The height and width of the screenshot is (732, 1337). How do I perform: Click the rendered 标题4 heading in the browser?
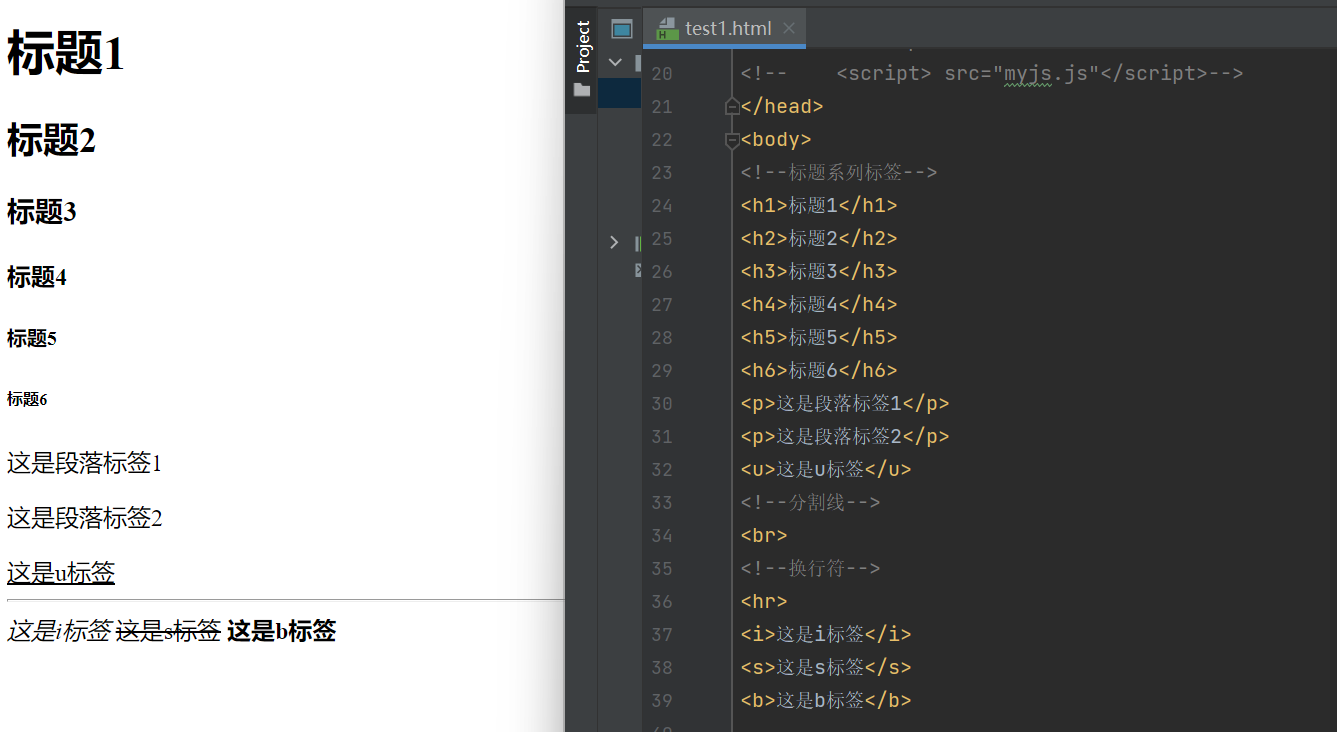pos(37,277)
